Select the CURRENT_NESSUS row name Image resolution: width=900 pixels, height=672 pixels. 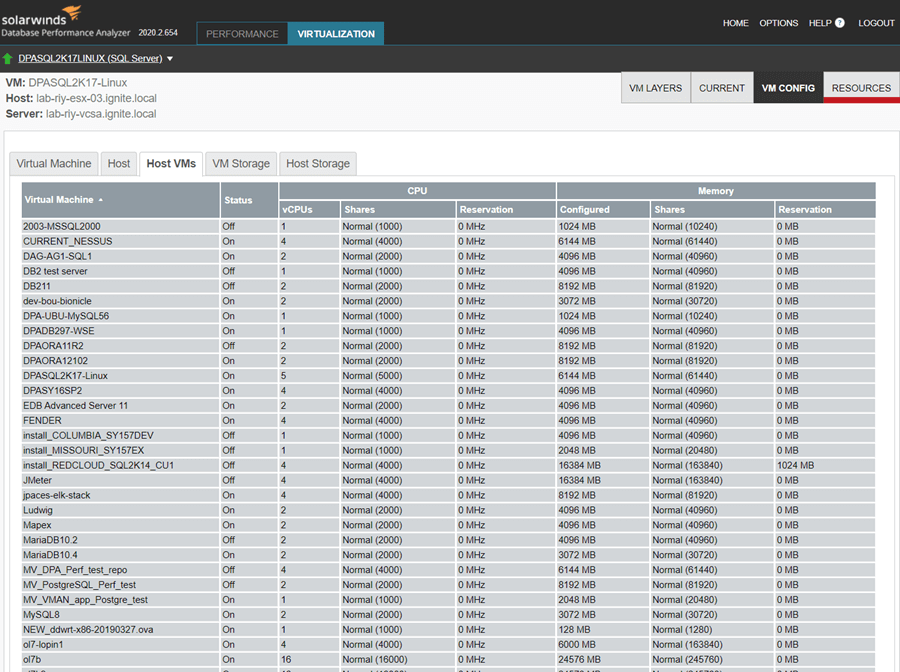click(x=68, y=242)
